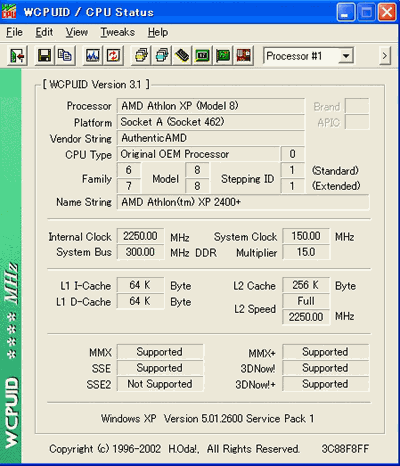The image size is (400, 466).
Task: Close the WCPUID window
Action: tap(387, 12)
